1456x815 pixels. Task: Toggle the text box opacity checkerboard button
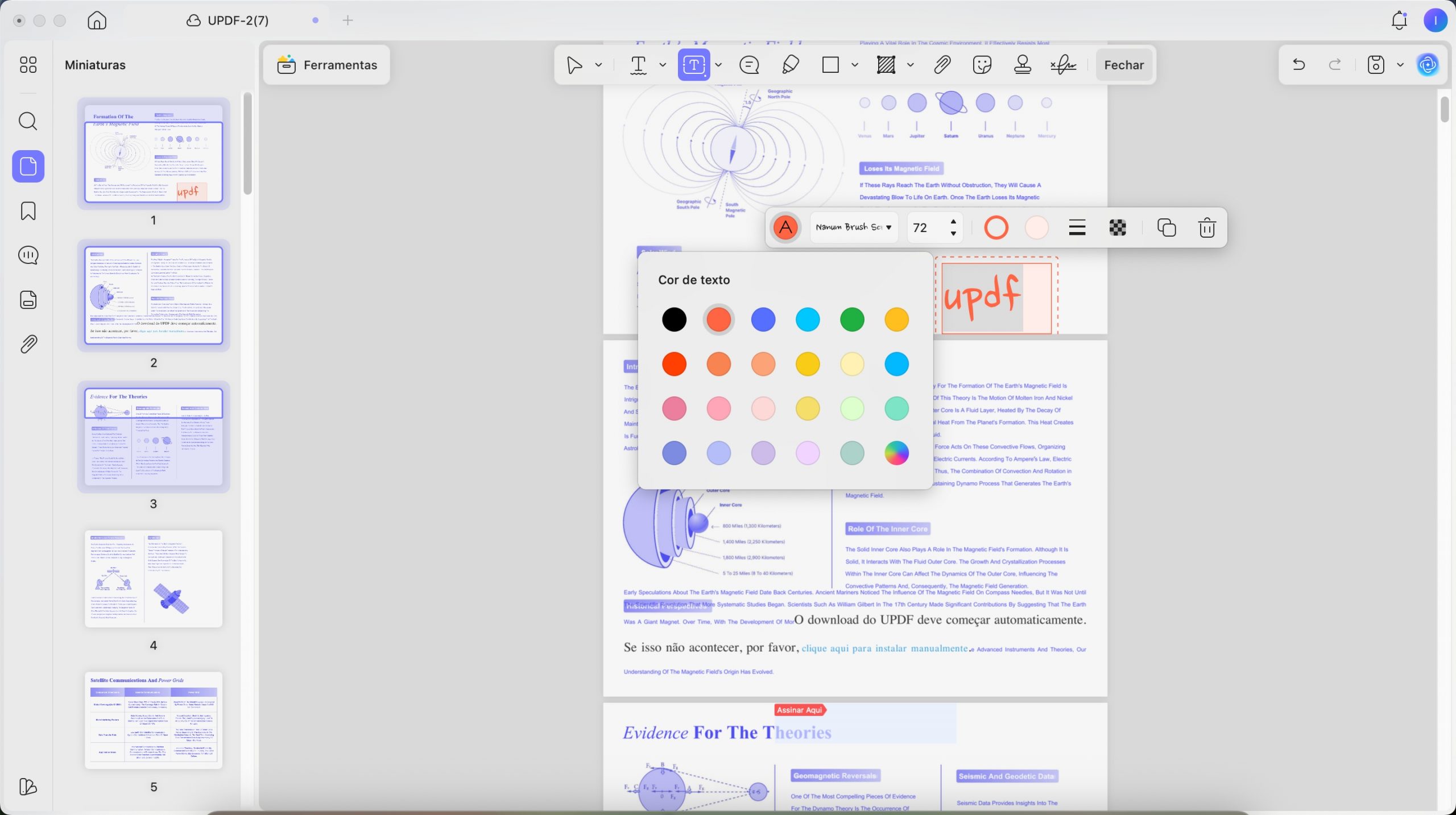(x=1118, y=227)
